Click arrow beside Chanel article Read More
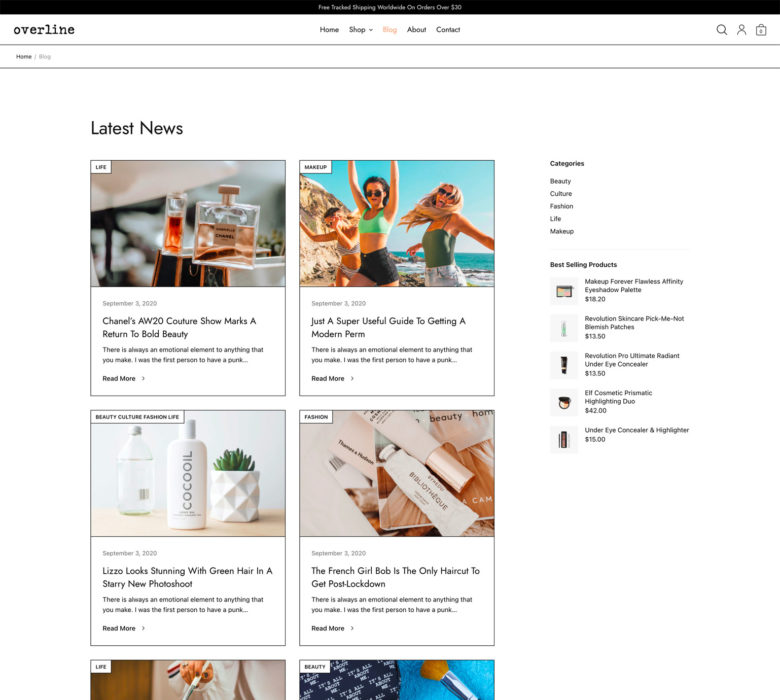This screenshot has width=780, height=700. (x=143, y=379)
